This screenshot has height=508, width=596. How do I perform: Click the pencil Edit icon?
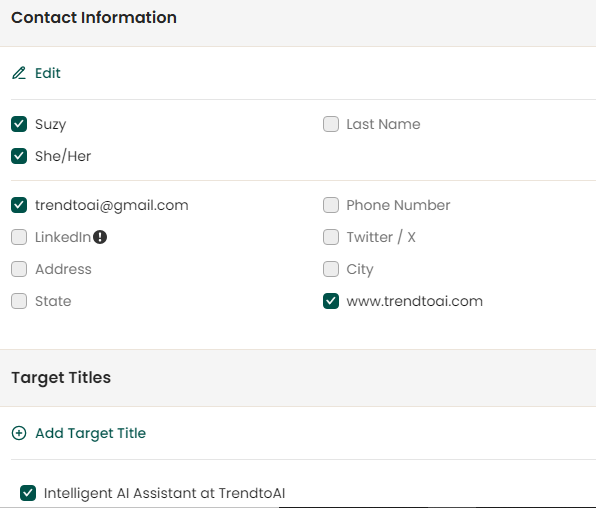pyautogui.click(x=19, y=73)
